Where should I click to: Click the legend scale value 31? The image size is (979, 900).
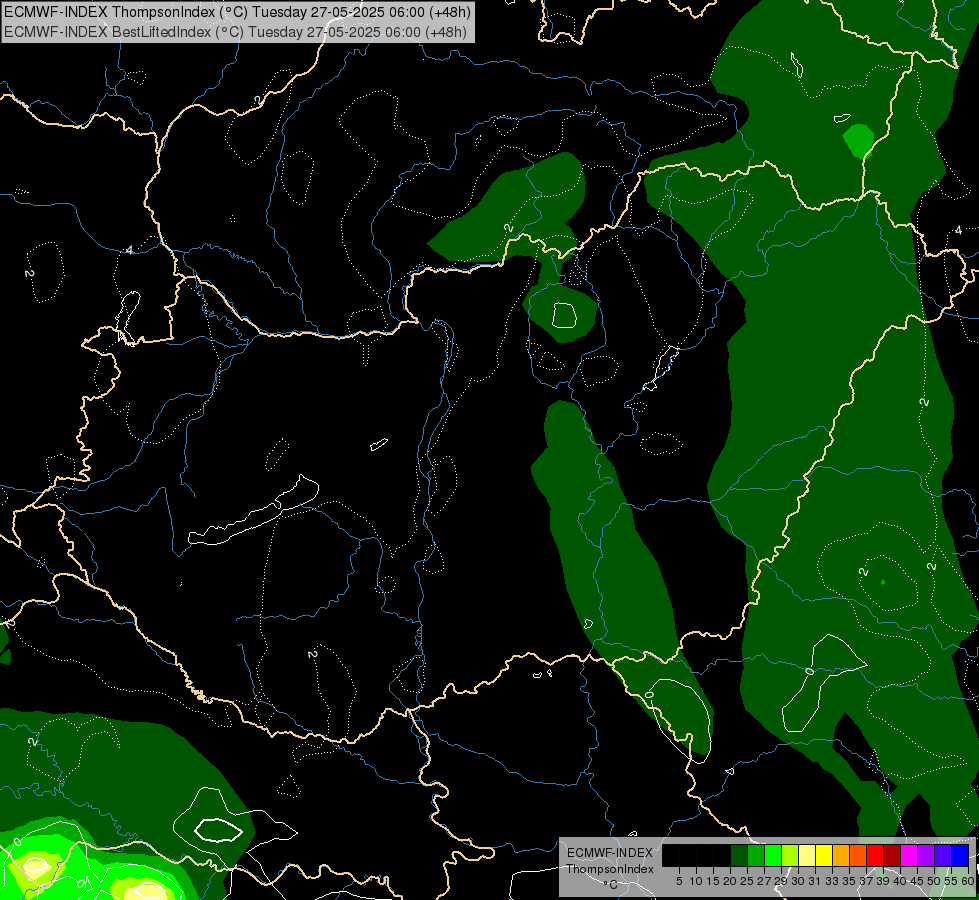[x=815, y=881]
